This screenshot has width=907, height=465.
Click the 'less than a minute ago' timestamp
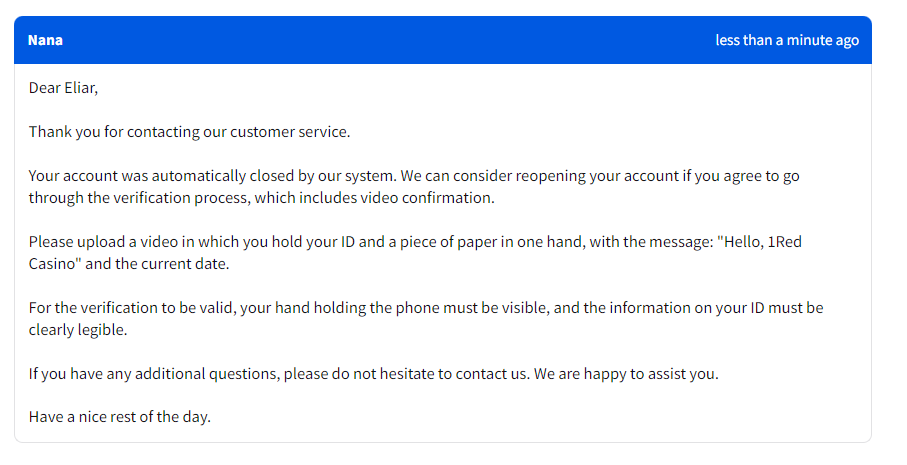click(x=786, y=40)
